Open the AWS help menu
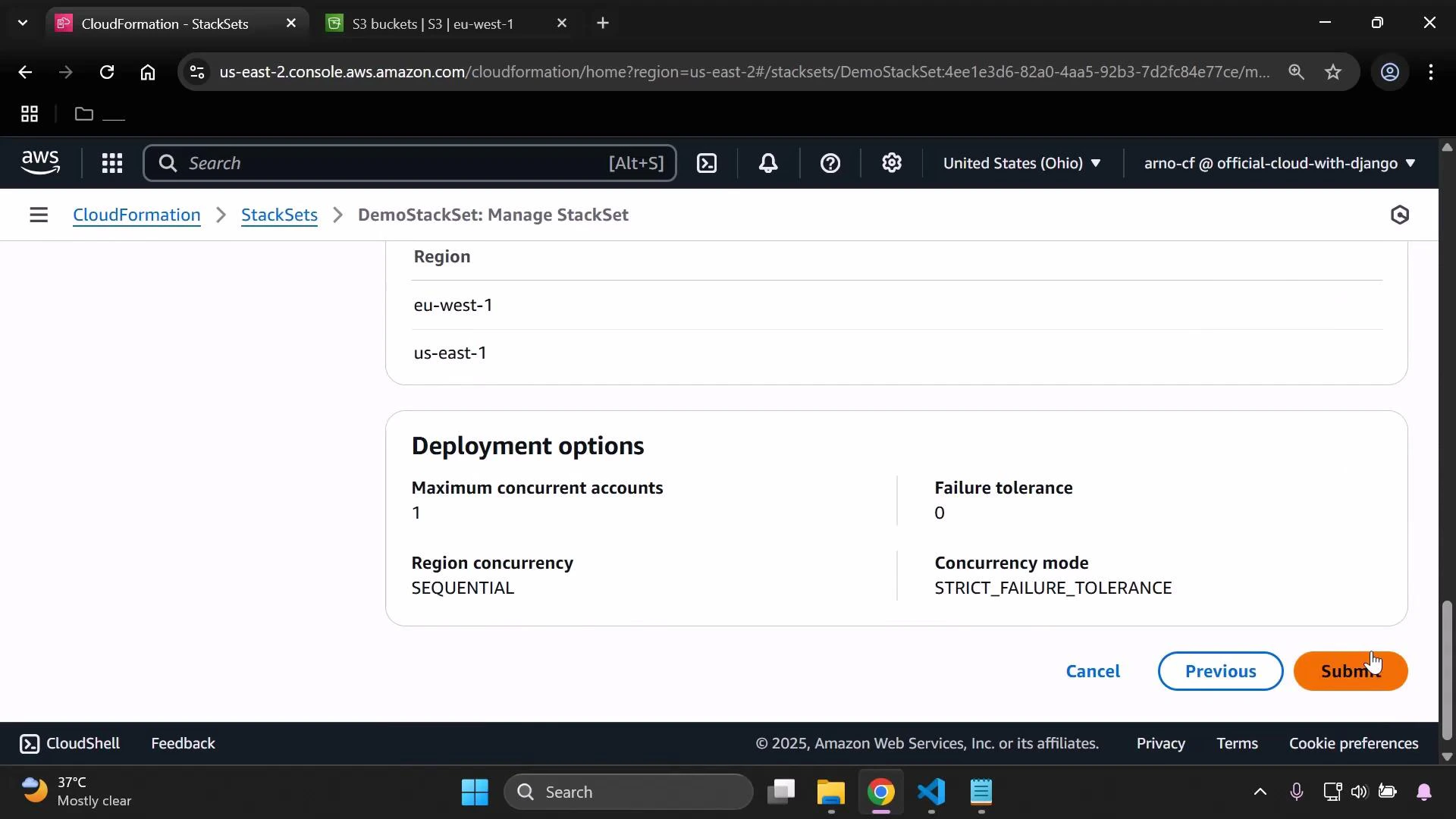Image resolution: width=1456 pixels, height=819 pixels. point(831,162)
